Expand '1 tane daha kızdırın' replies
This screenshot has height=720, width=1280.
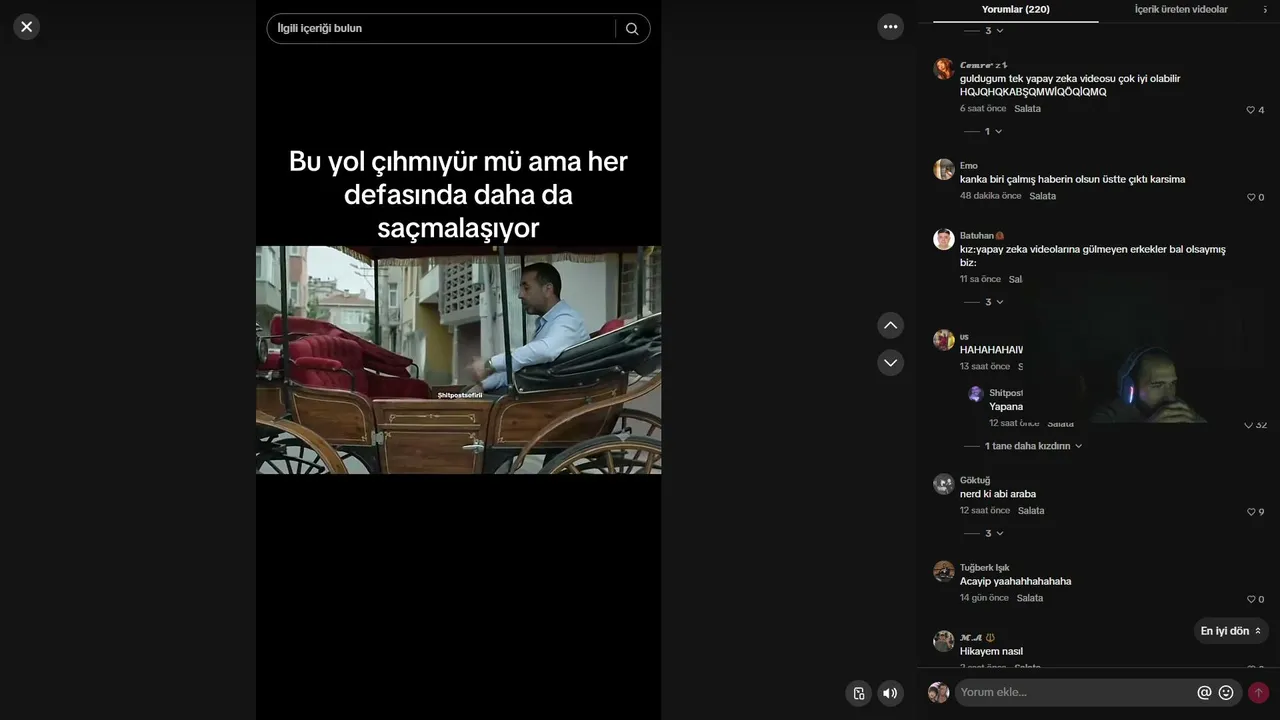[1023, 446]
